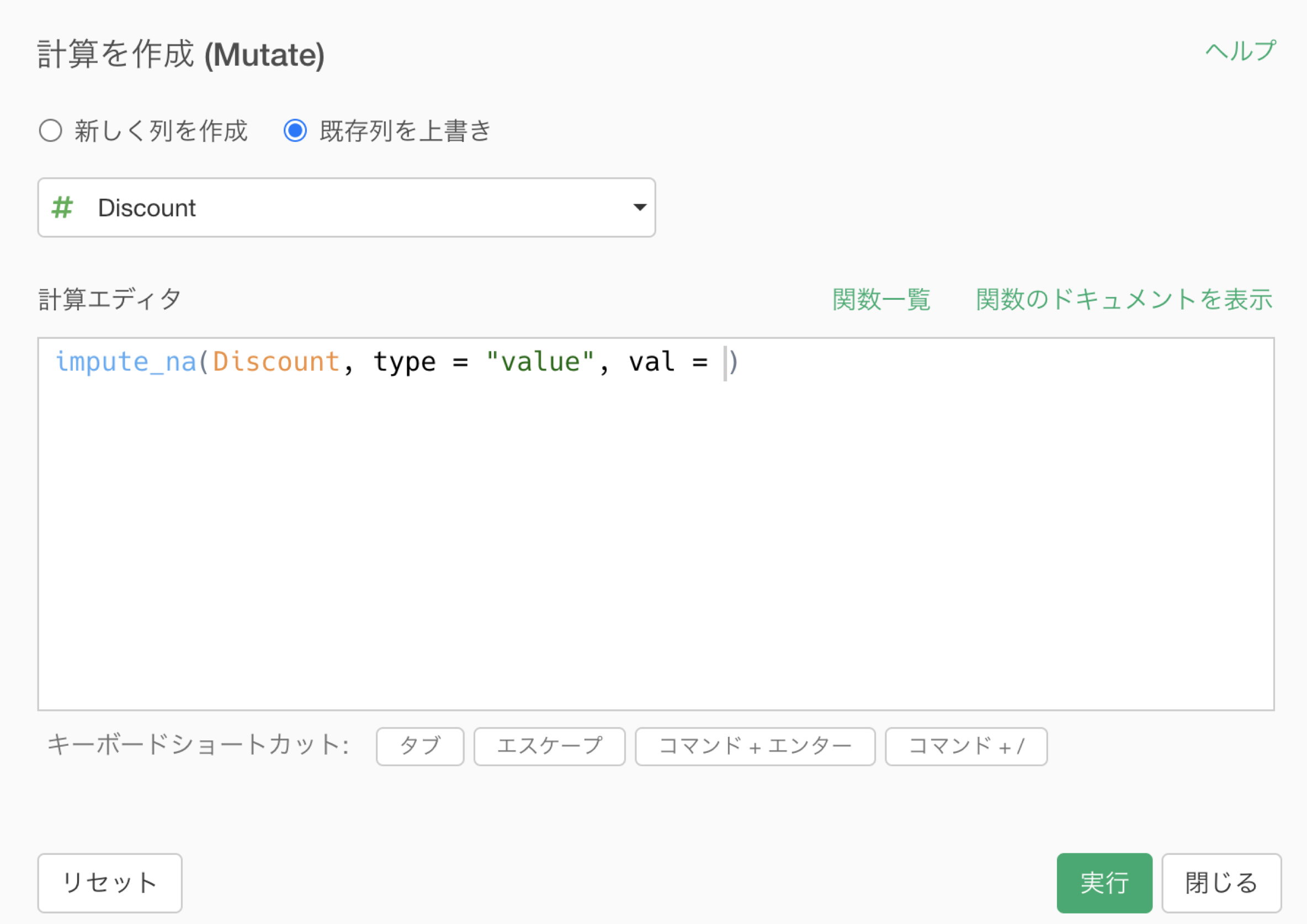Click the dropdown arrow of Discount selector
This screenshot has height=924, width=1307.
pyautogui.click(x=639, y=207)
